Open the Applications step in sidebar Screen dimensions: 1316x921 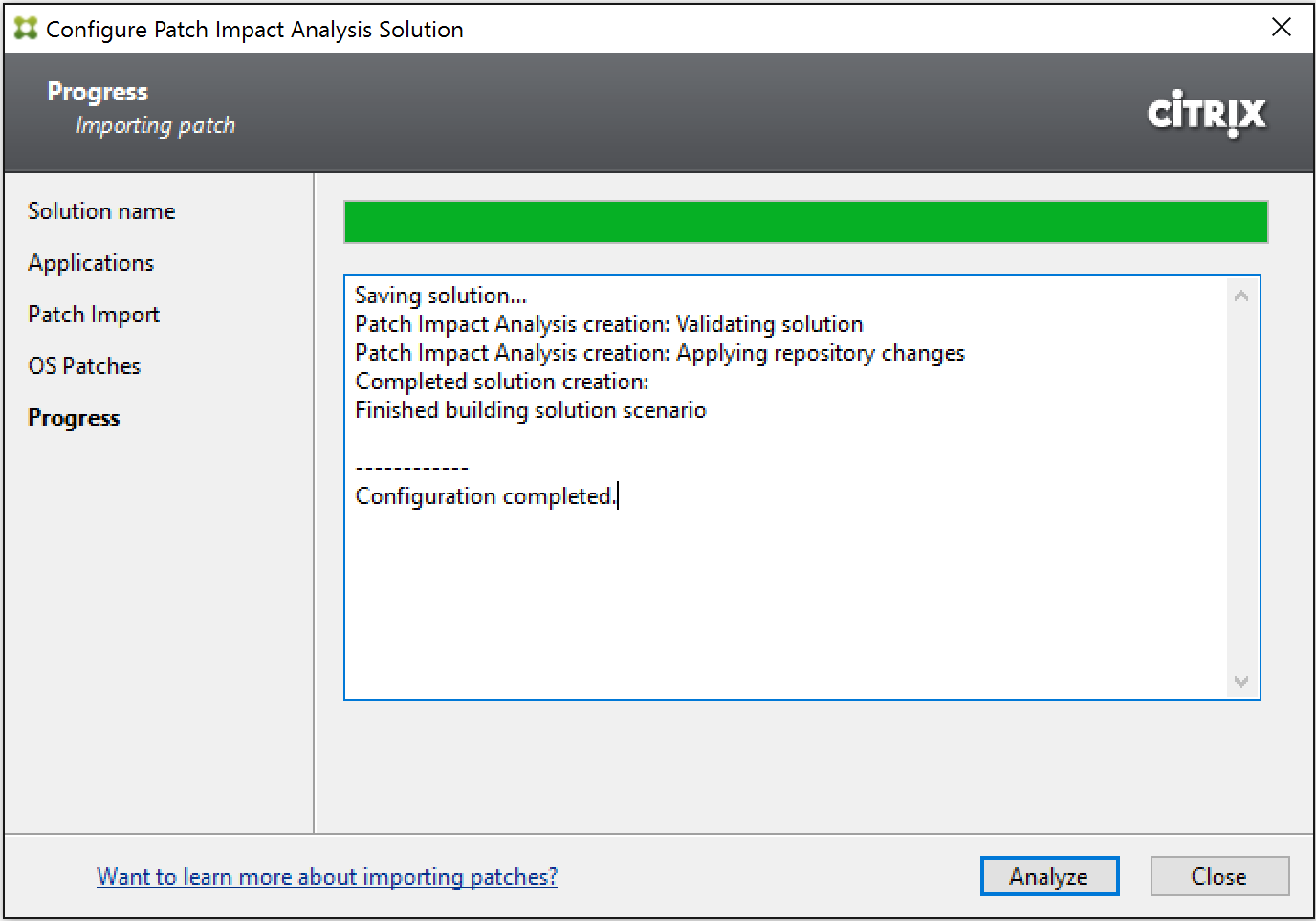click(x=91, y=263)
